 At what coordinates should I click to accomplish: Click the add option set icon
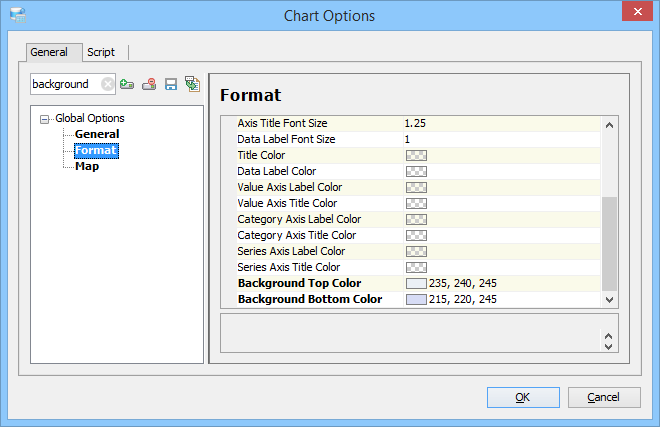point(127,85)
